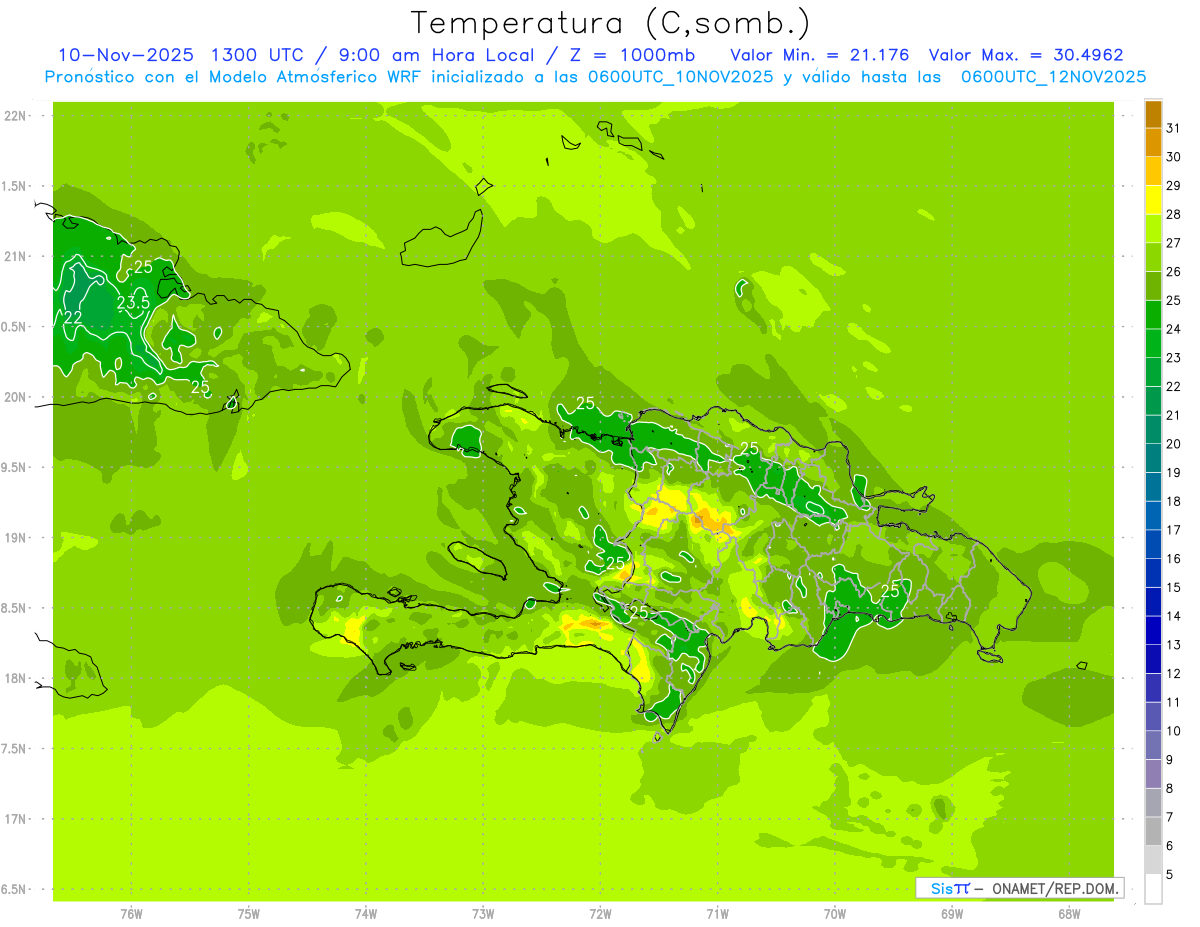1200x927 pixels.
Task: Select the "Valor Min. = 21.176" text
Action: (819, 55)
